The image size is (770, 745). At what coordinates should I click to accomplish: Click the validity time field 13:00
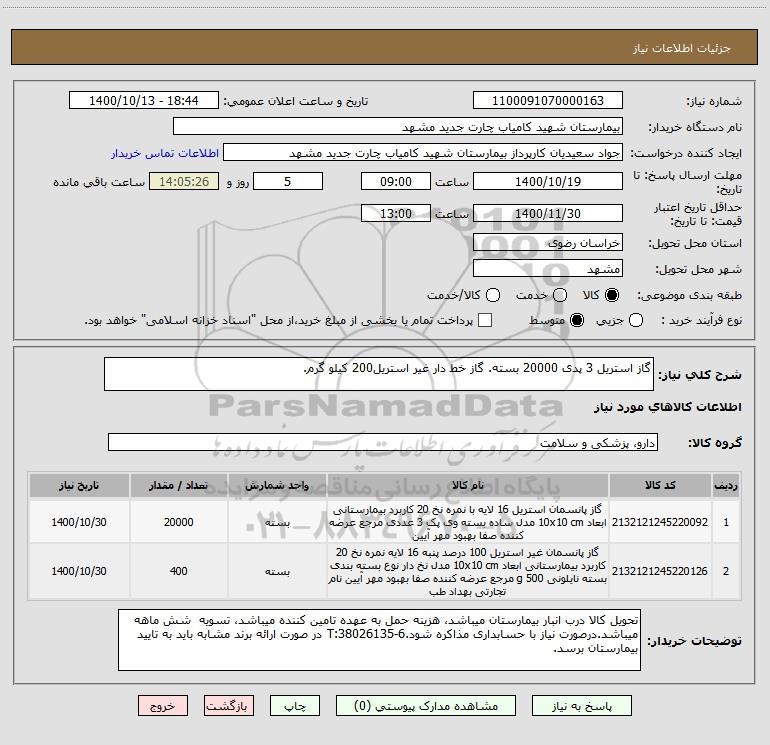[396, 214]
